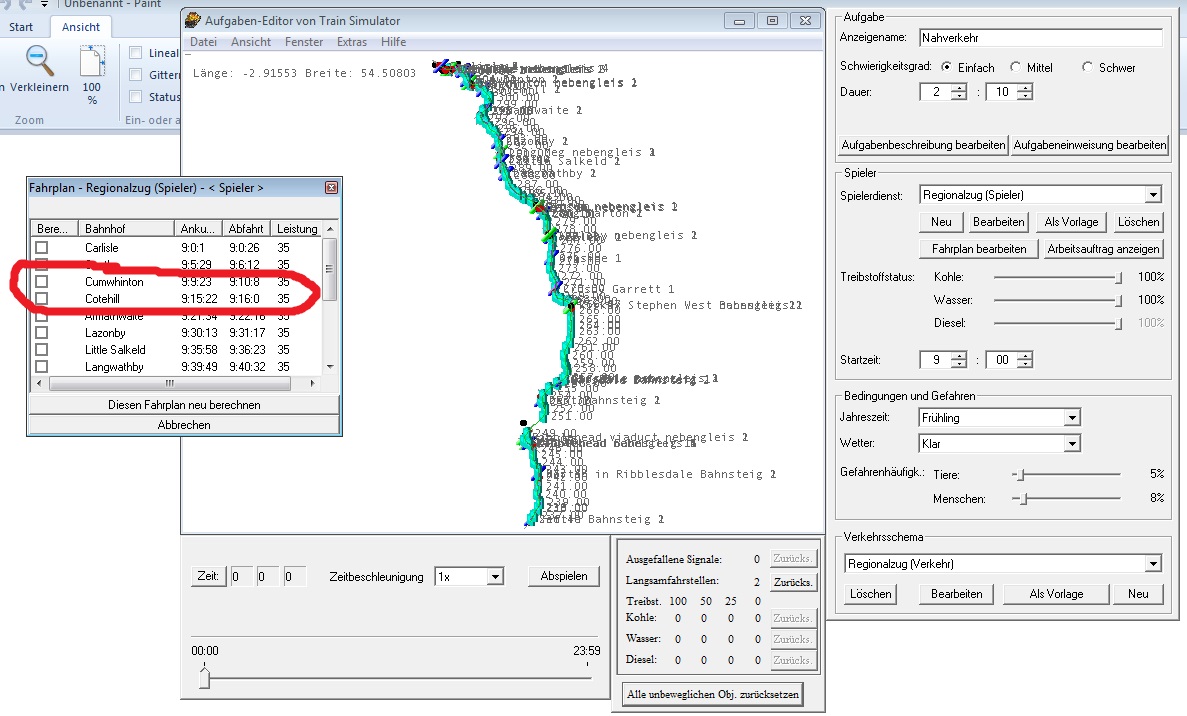The height and width of the screenshot is (716, 1187).
Task: Open the Spielerdienst dropdown
Action: point(1153,195)
